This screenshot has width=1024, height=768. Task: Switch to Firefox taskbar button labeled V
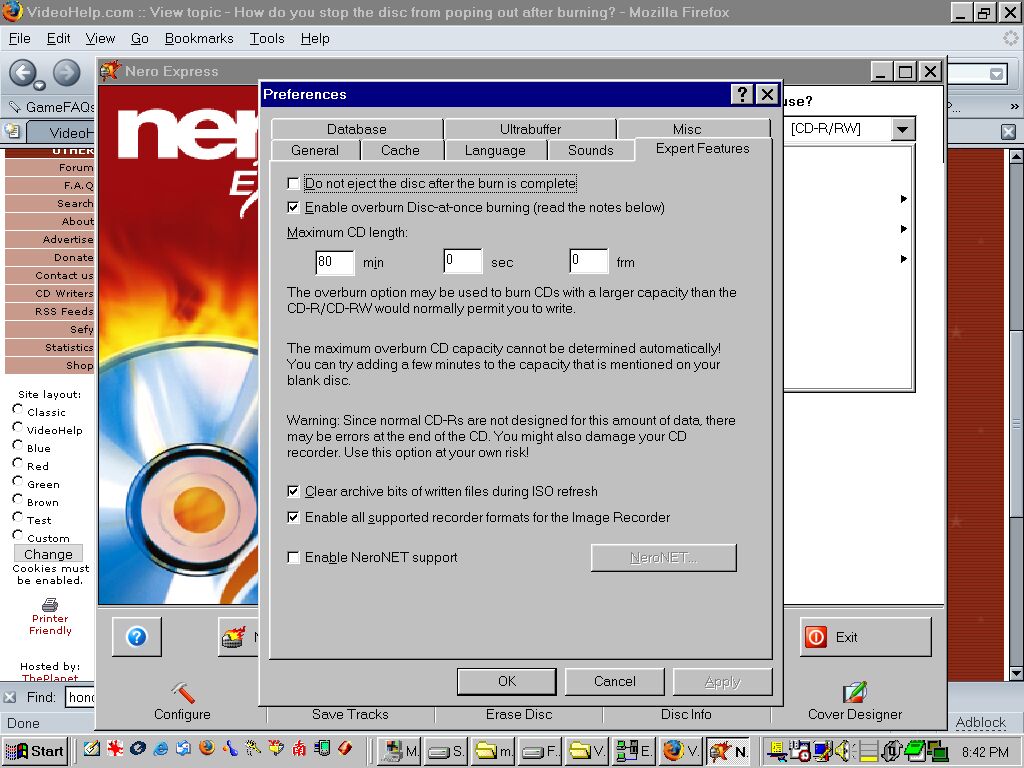point(682,751)
